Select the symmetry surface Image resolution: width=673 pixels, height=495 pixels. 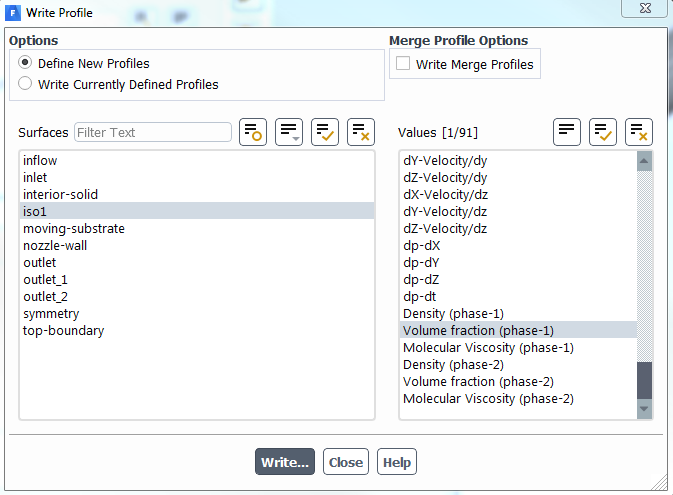[x=197, y=313]
